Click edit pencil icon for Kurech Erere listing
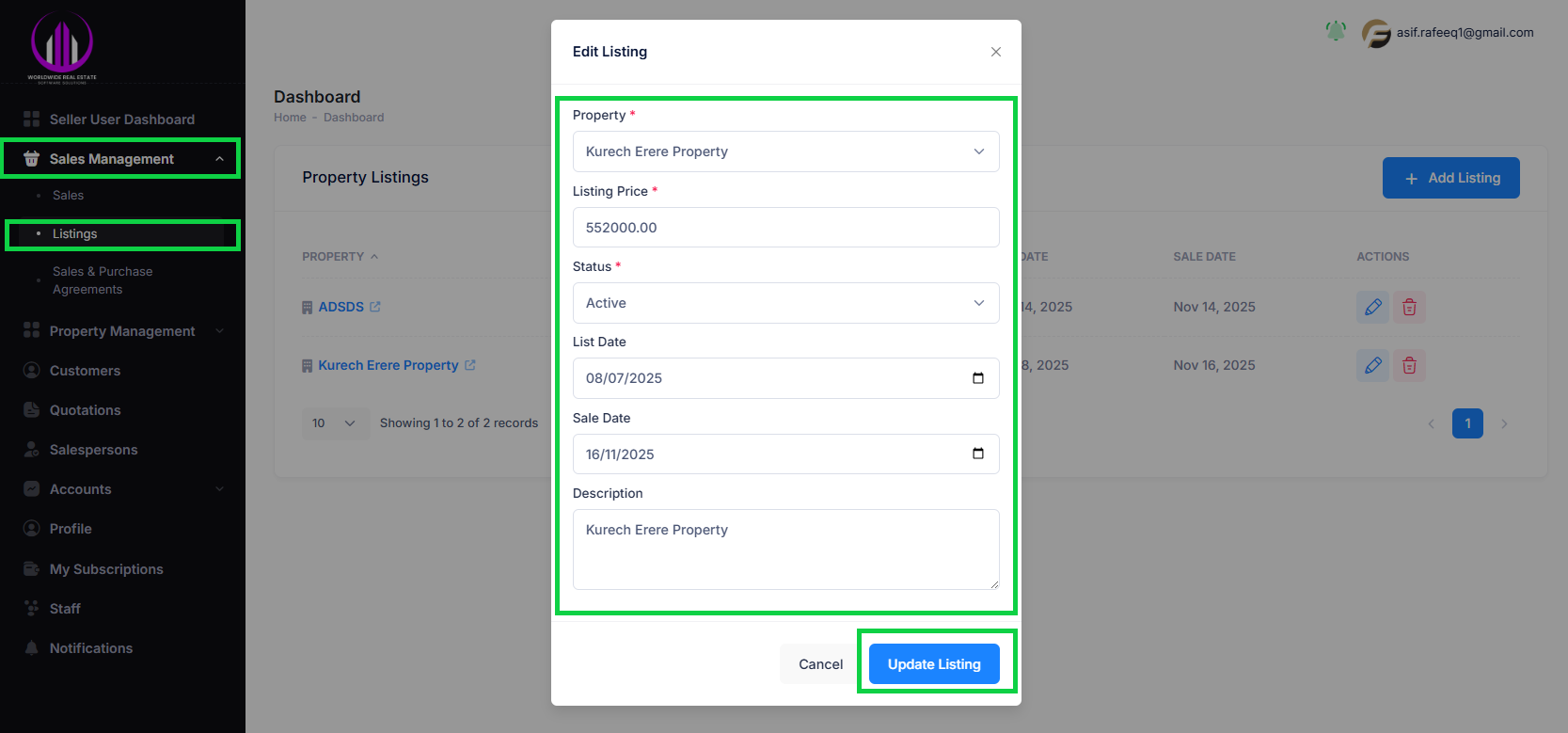The image size is (1568, 733). point(1372,365)
